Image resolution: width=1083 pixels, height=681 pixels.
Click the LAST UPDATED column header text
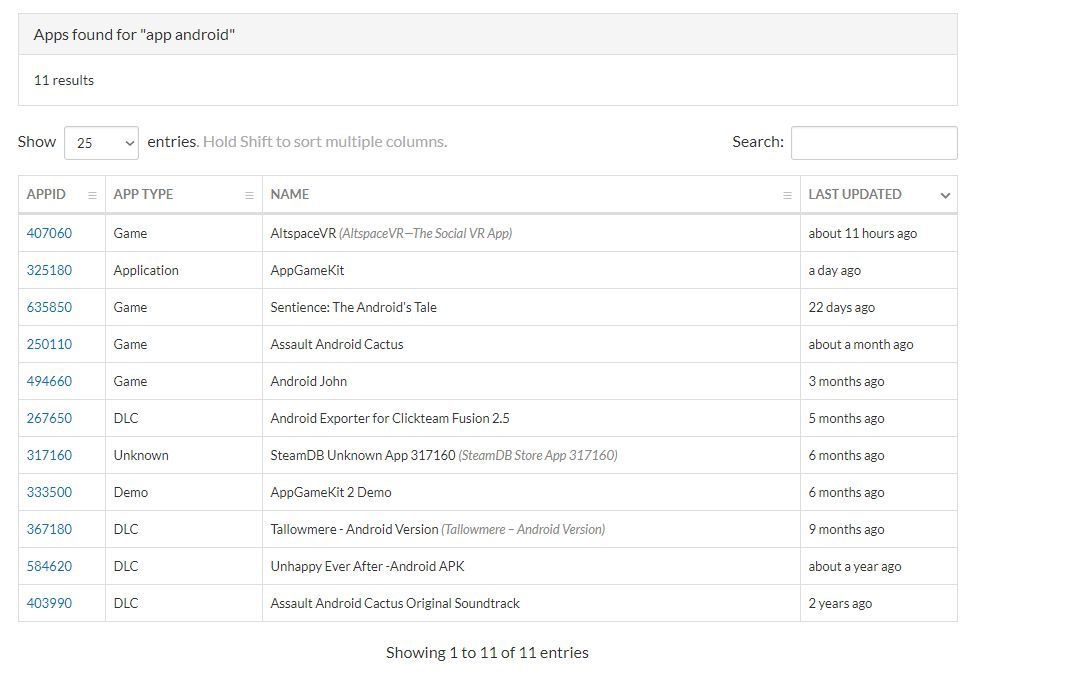click(x=854, y=194)
